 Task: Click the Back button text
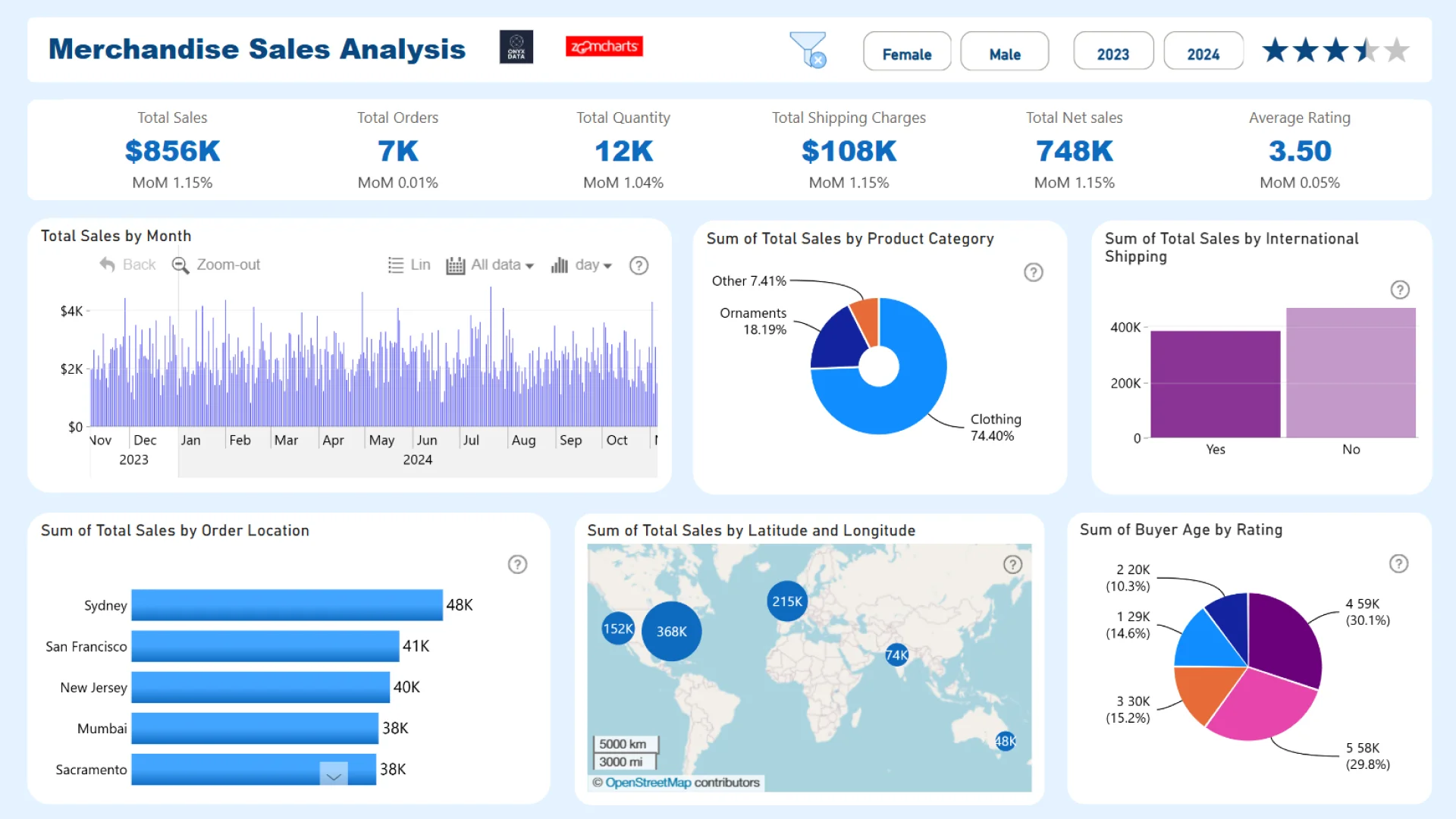(139, 265)
